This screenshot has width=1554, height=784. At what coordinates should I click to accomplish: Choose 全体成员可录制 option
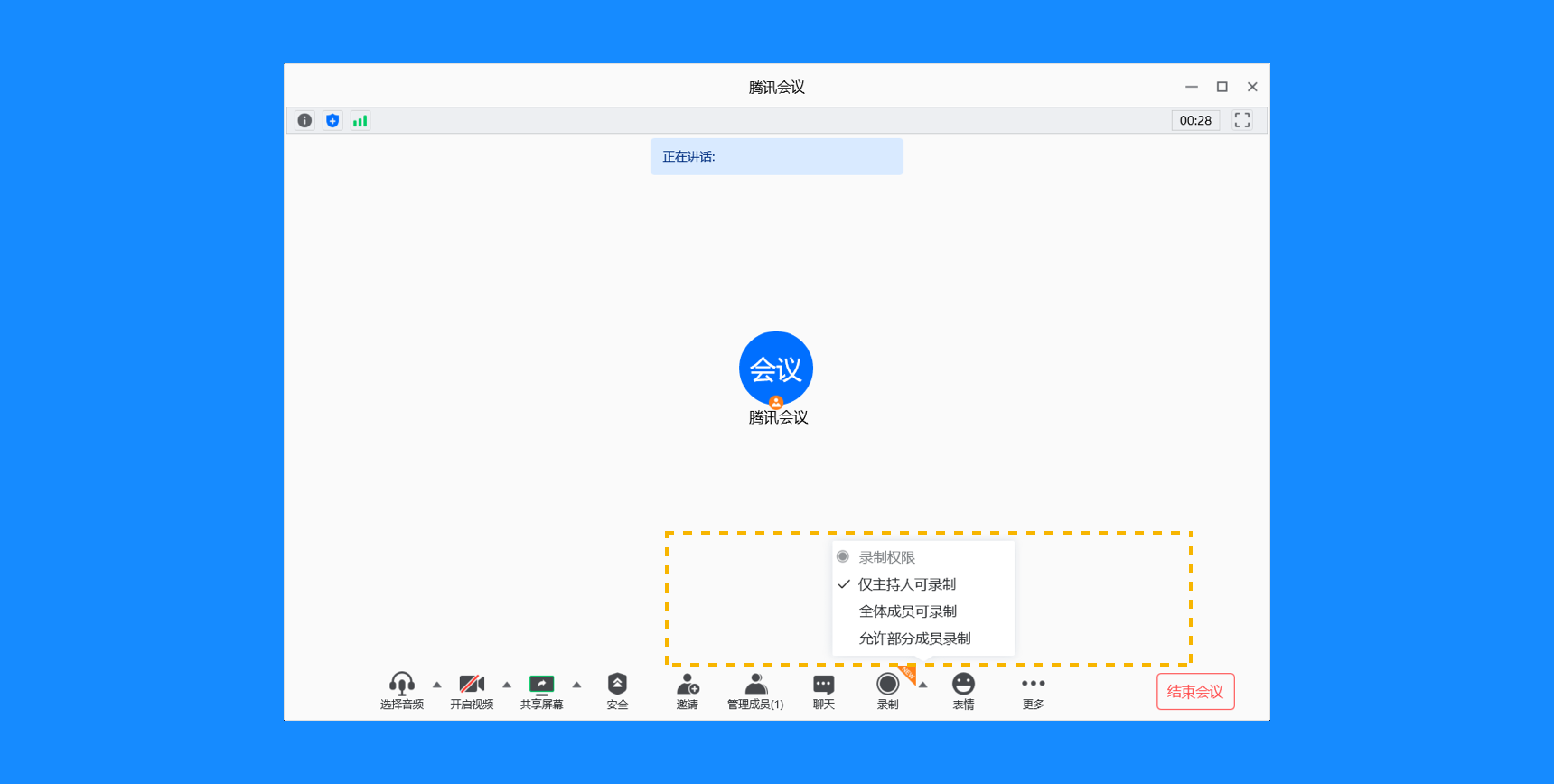pyautogui.click(x=923, y=611)
